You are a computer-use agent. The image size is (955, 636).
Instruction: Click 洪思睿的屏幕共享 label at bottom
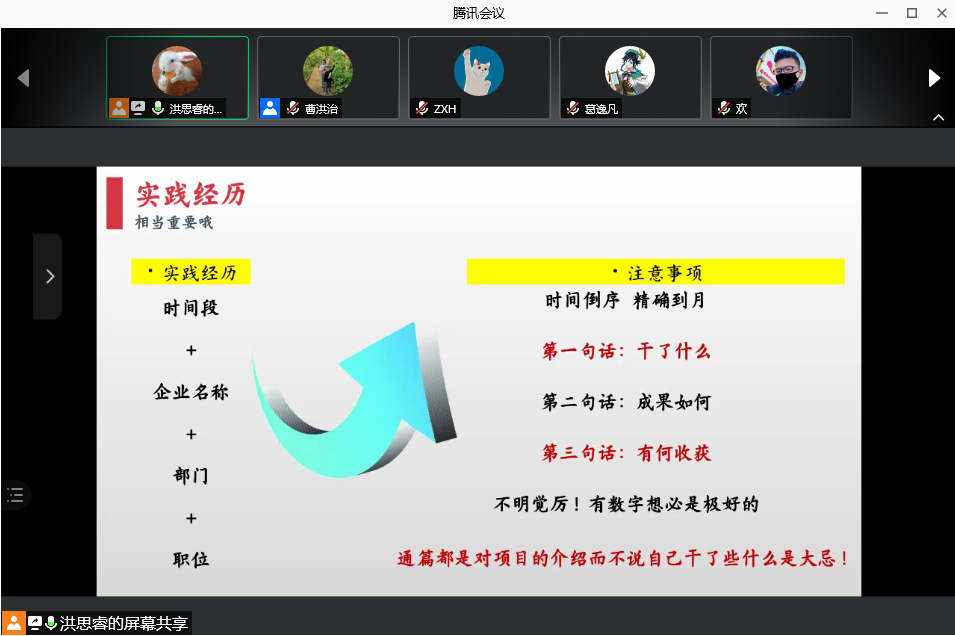point(123,624)
